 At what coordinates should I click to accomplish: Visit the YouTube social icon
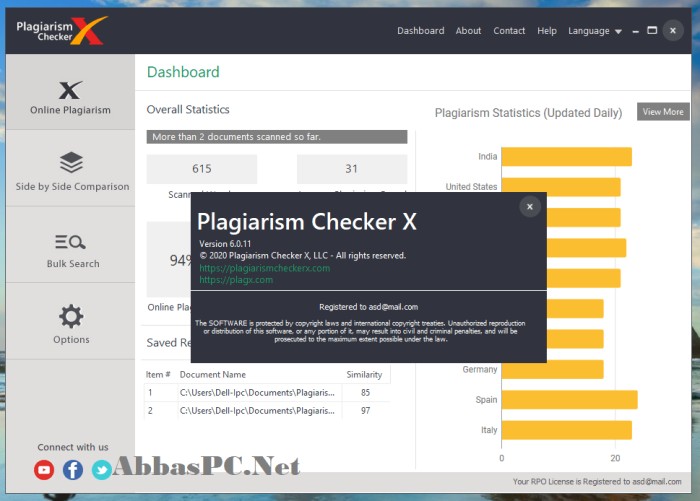pos(44,470)
